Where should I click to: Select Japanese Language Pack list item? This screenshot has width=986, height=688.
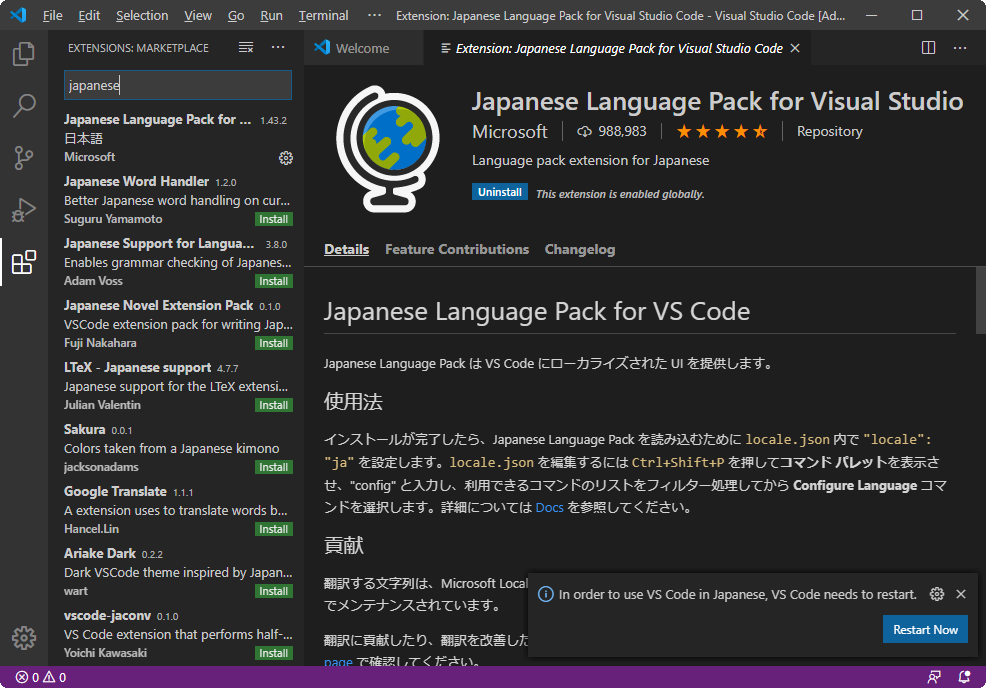(176, 138)
